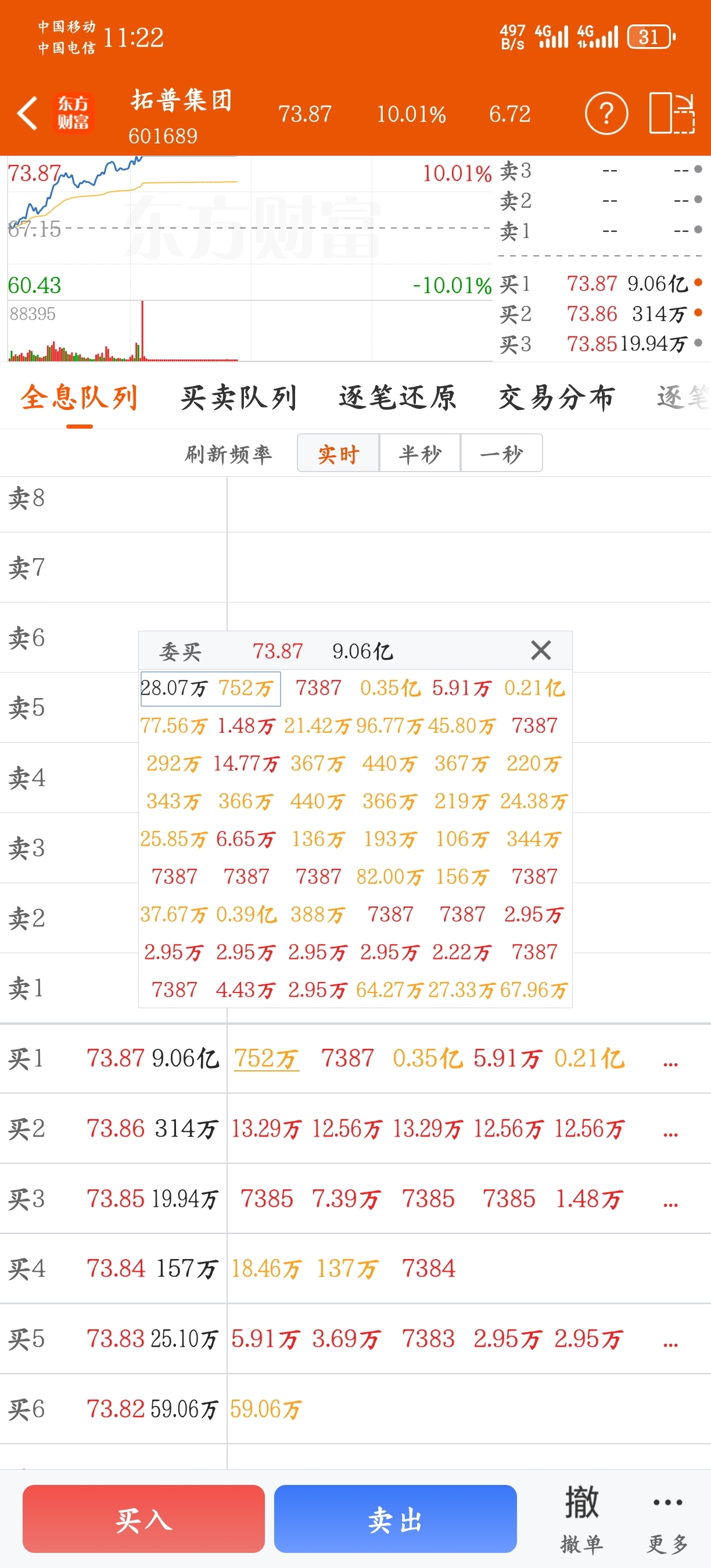Tap 买3 price 73.85 in top quote panel
Viewport: 711px width, 1568px height.
(592, 344)
